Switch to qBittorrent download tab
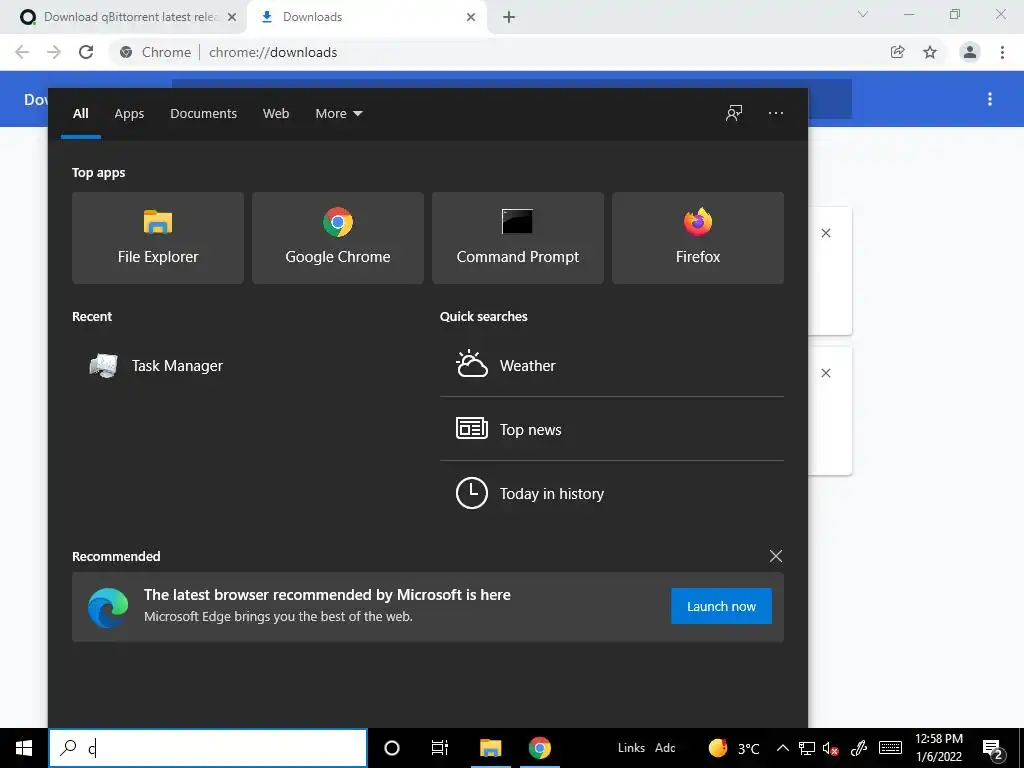This screenshot has width=1024, height=768. coord(127,17)
